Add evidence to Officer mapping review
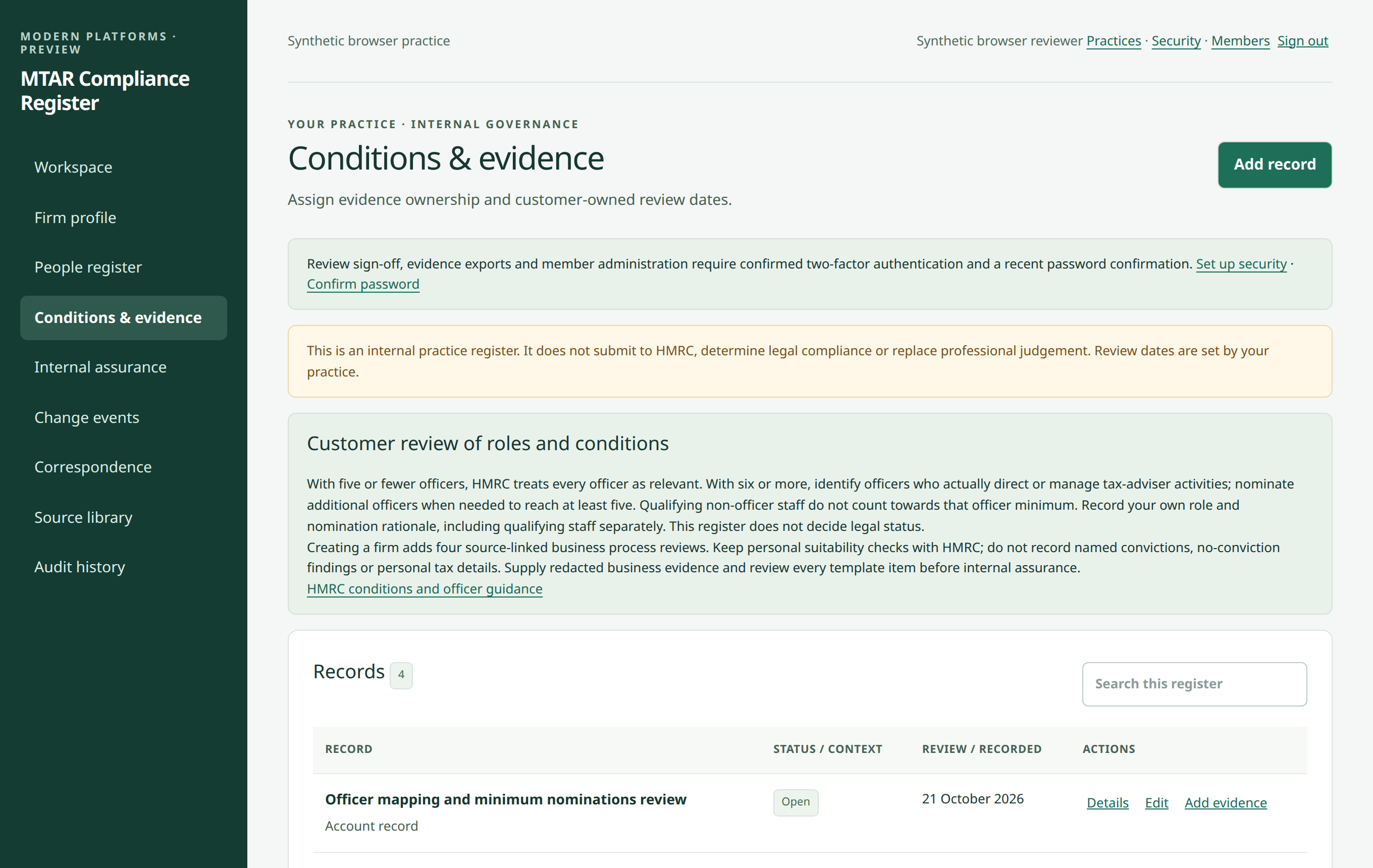 click(x=1225, y=802)
